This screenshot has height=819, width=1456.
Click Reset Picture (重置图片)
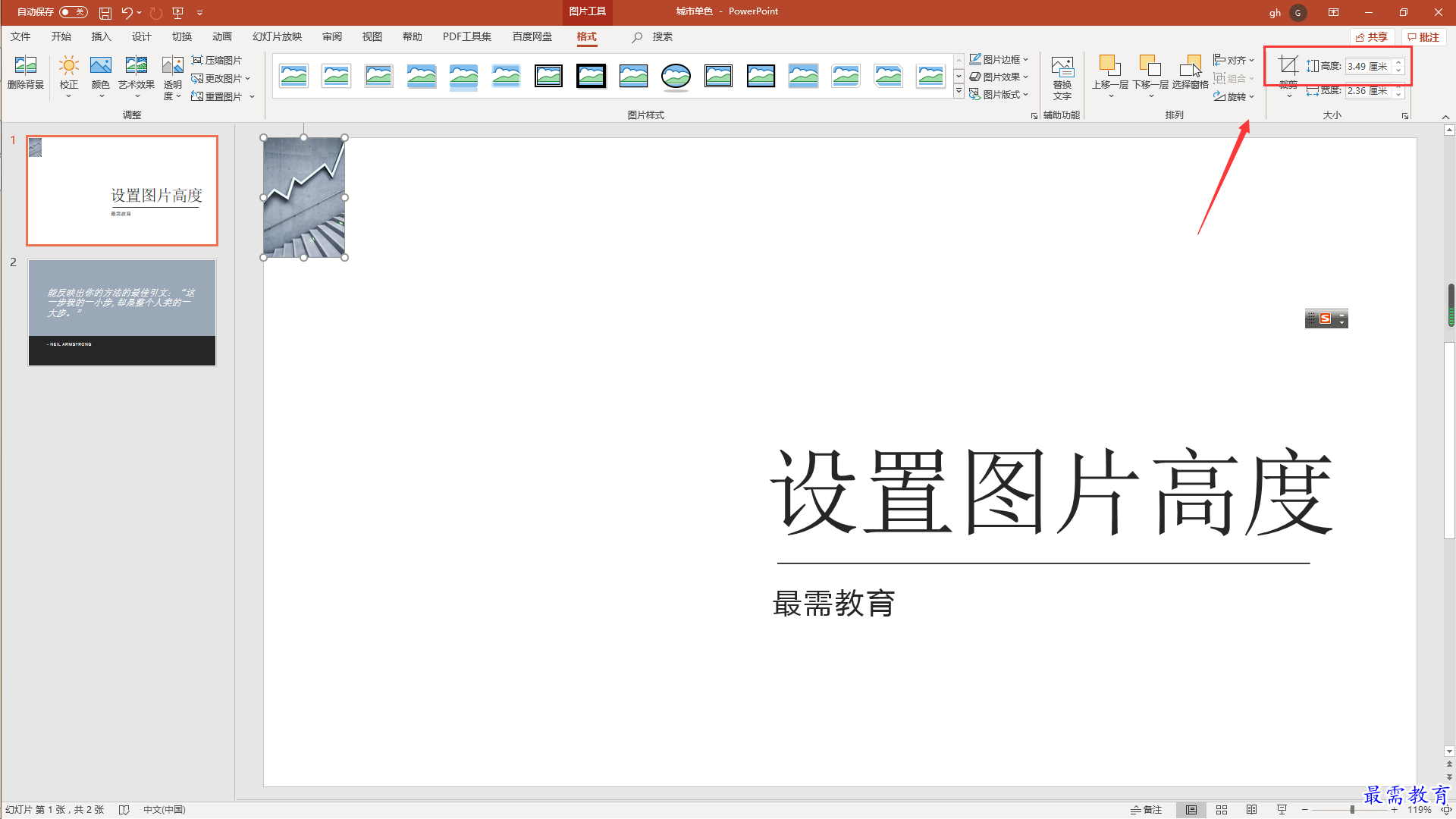tap(223, 96)
